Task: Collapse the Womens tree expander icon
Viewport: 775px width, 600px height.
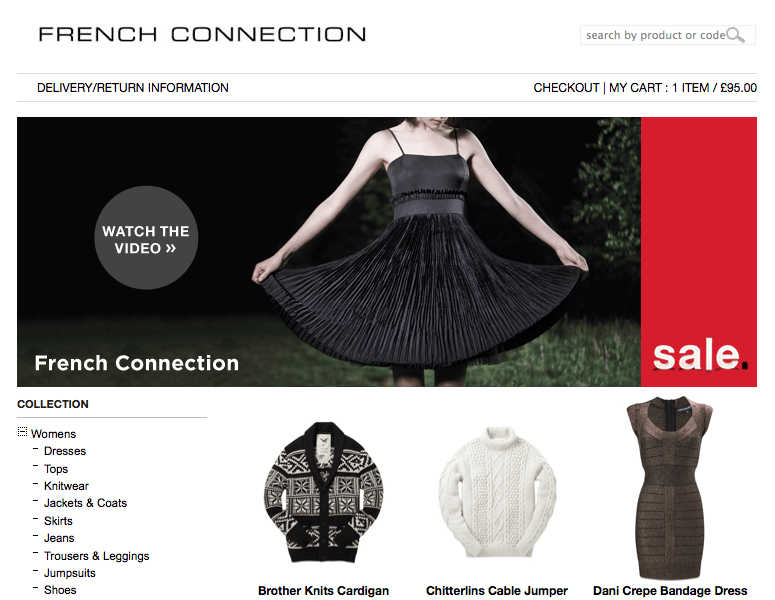Action: 22,432
